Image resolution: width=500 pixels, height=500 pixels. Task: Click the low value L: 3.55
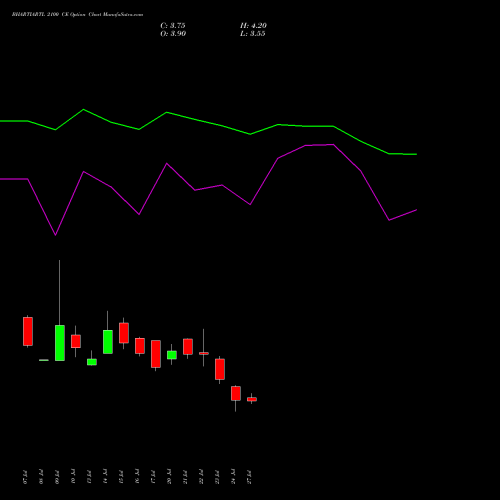click(253, 34)
